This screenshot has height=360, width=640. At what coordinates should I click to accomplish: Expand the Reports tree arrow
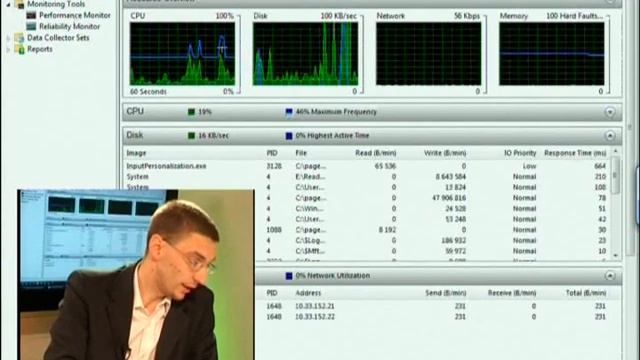pos(8,49)
